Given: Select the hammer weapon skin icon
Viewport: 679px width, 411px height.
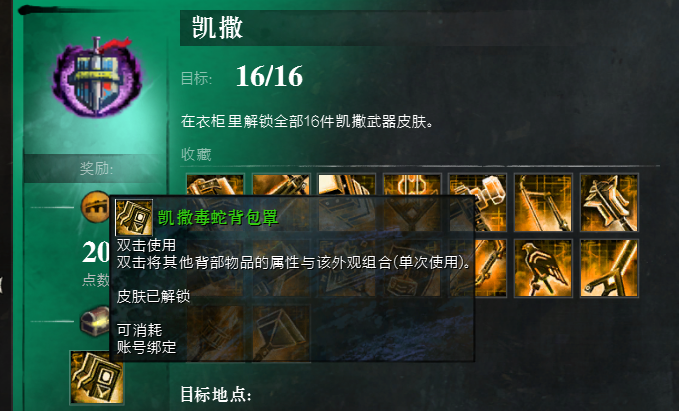Looking at the screenshot, I should pyautogui.click(x=478, y=203).
